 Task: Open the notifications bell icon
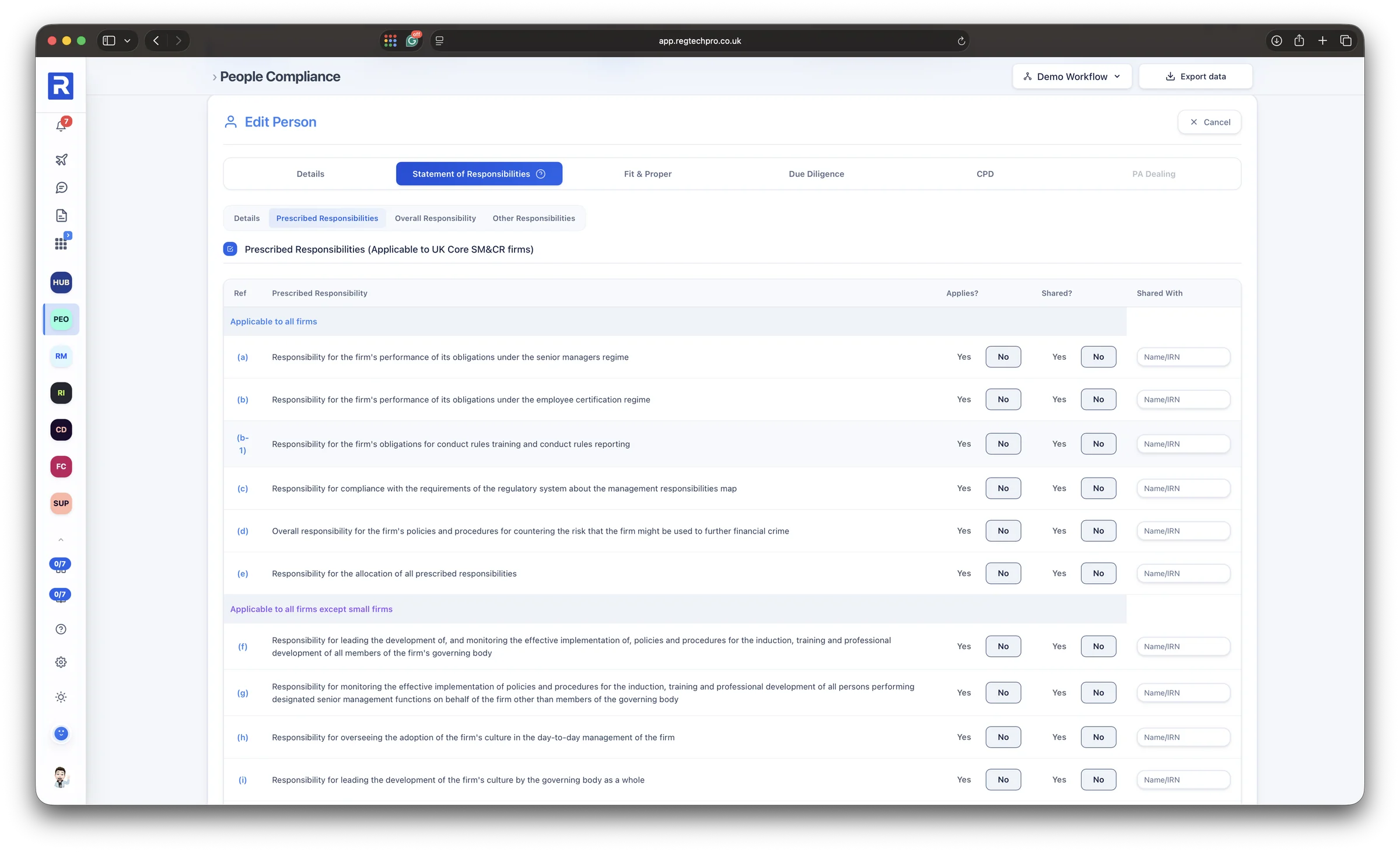click(61, 125)
